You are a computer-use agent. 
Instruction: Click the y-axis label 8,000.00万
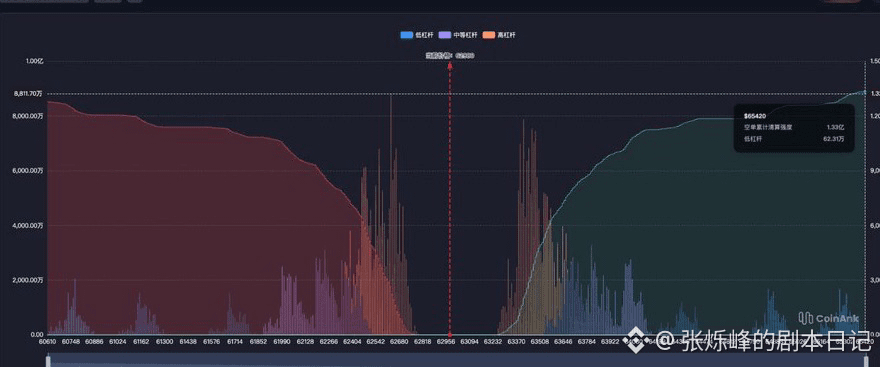pyautogui.click(x=28, y=116)
